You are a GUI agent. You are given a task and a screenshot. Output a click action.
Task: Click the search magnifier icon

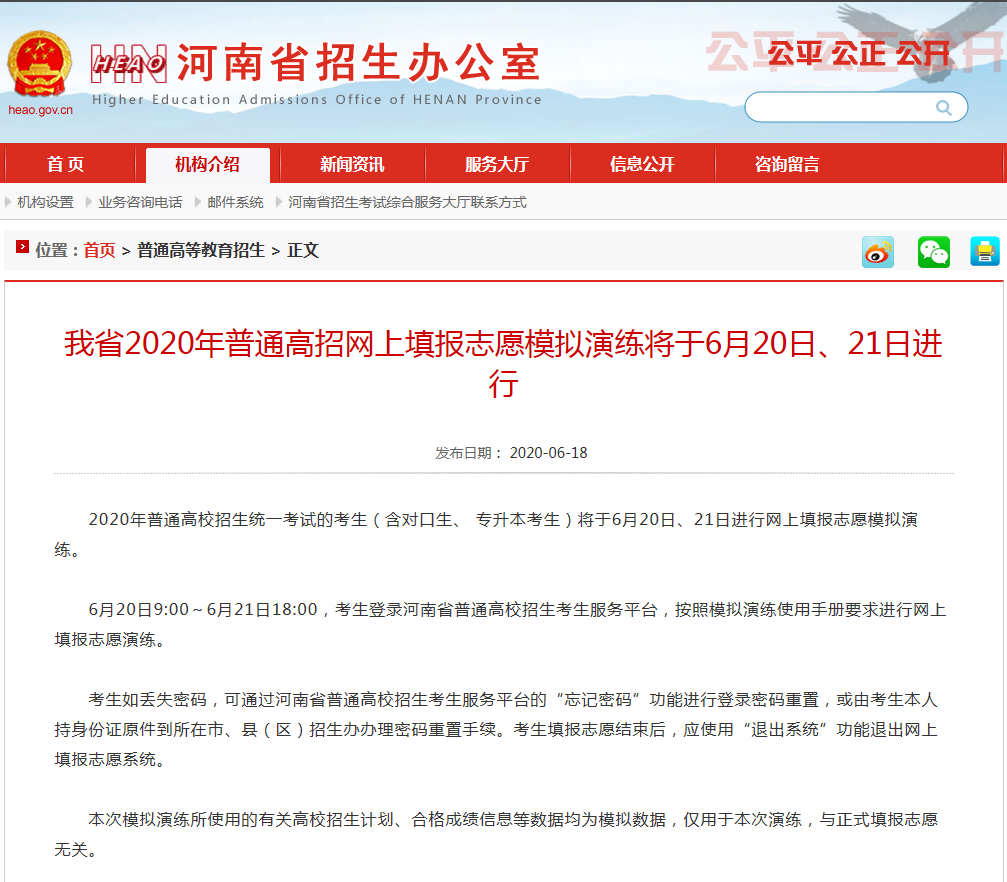(942, 107)
